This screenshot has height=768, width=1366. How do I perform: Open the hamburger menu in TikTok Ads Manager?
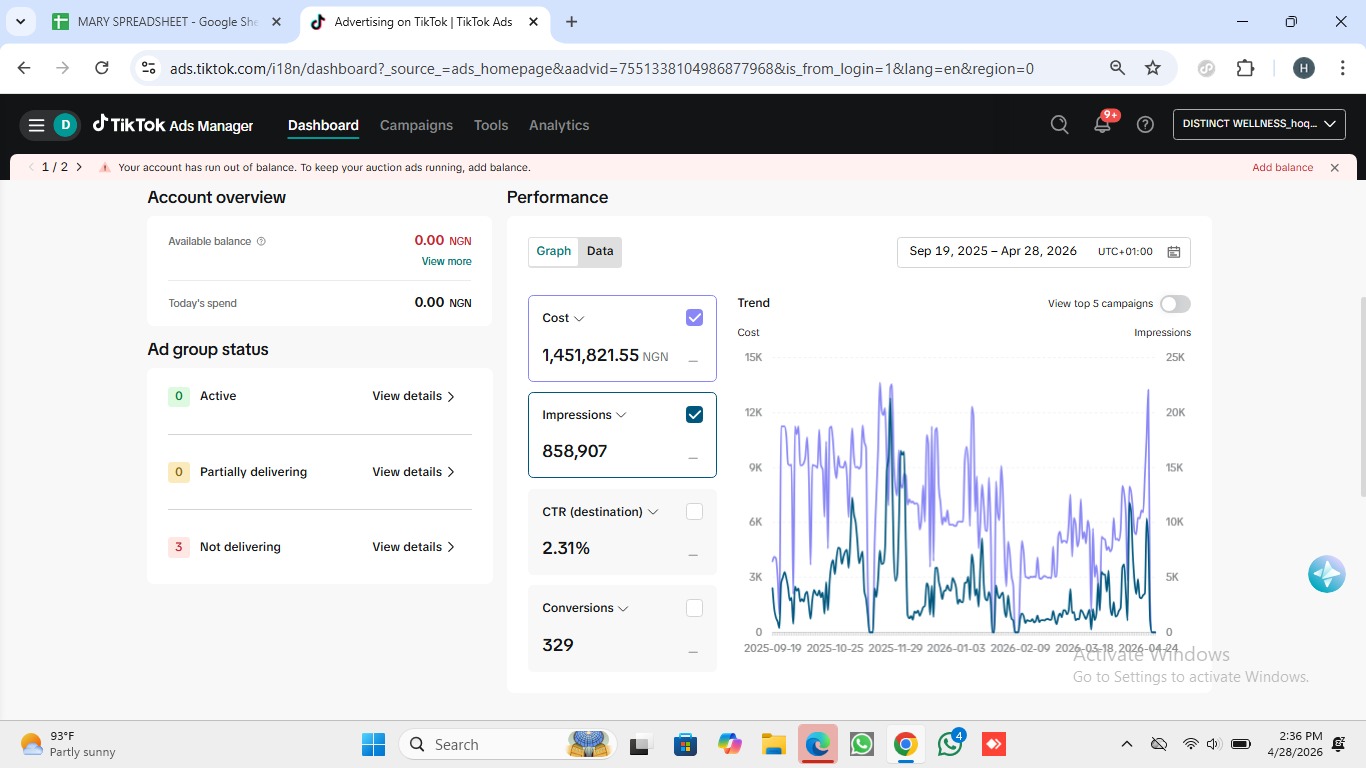coord(36,125)
